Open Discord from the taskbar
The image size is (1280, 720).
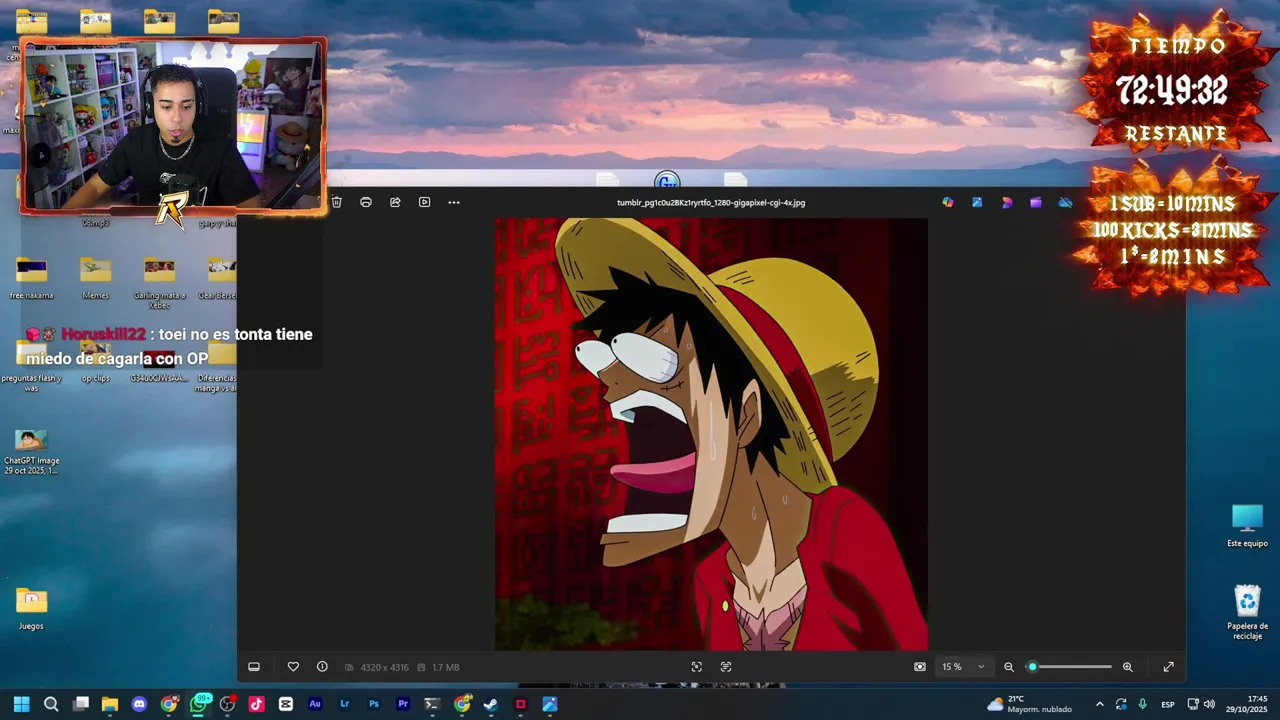pyautogui.click(x=139, y=704)
